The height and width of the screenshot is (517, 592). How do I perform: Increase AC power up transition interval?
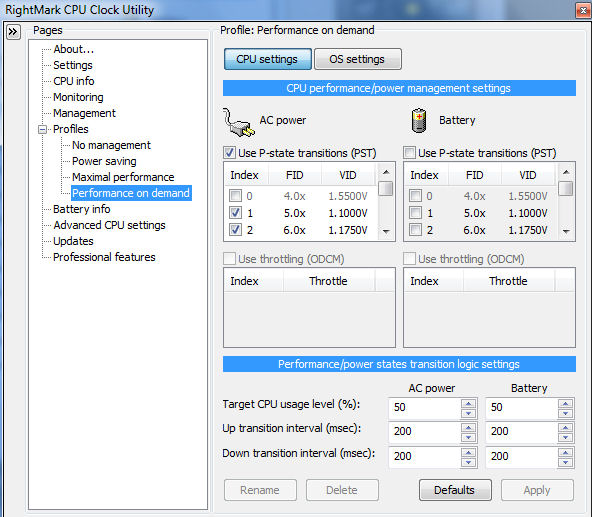click(469, 427)
